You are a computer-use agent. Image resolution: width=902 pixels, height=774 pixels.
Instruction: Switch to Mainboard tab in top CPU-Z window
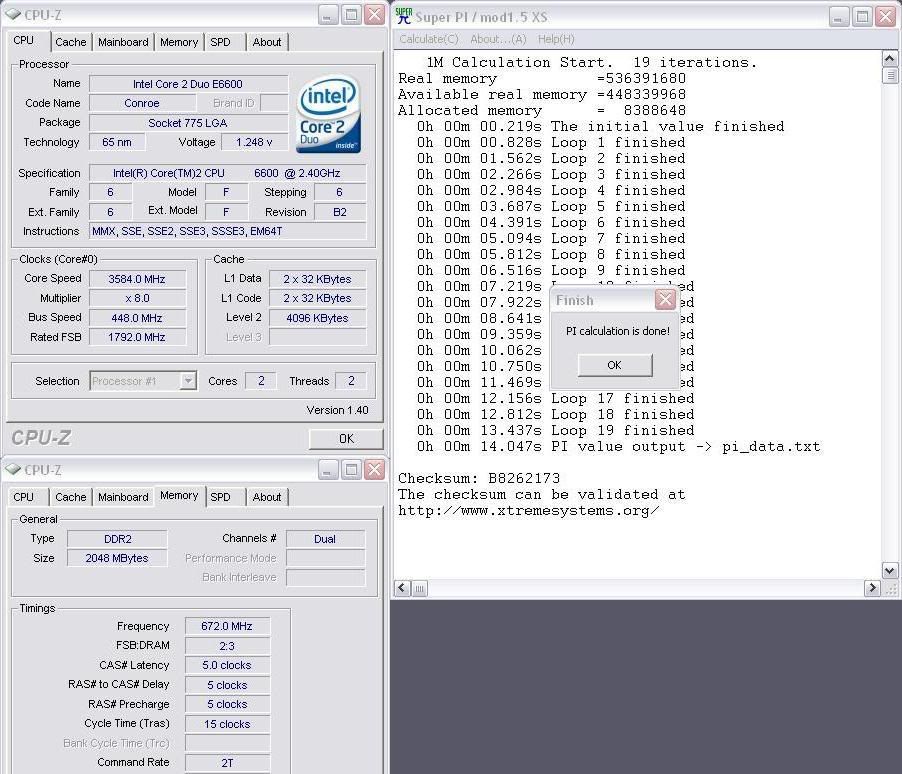point(123,42)
